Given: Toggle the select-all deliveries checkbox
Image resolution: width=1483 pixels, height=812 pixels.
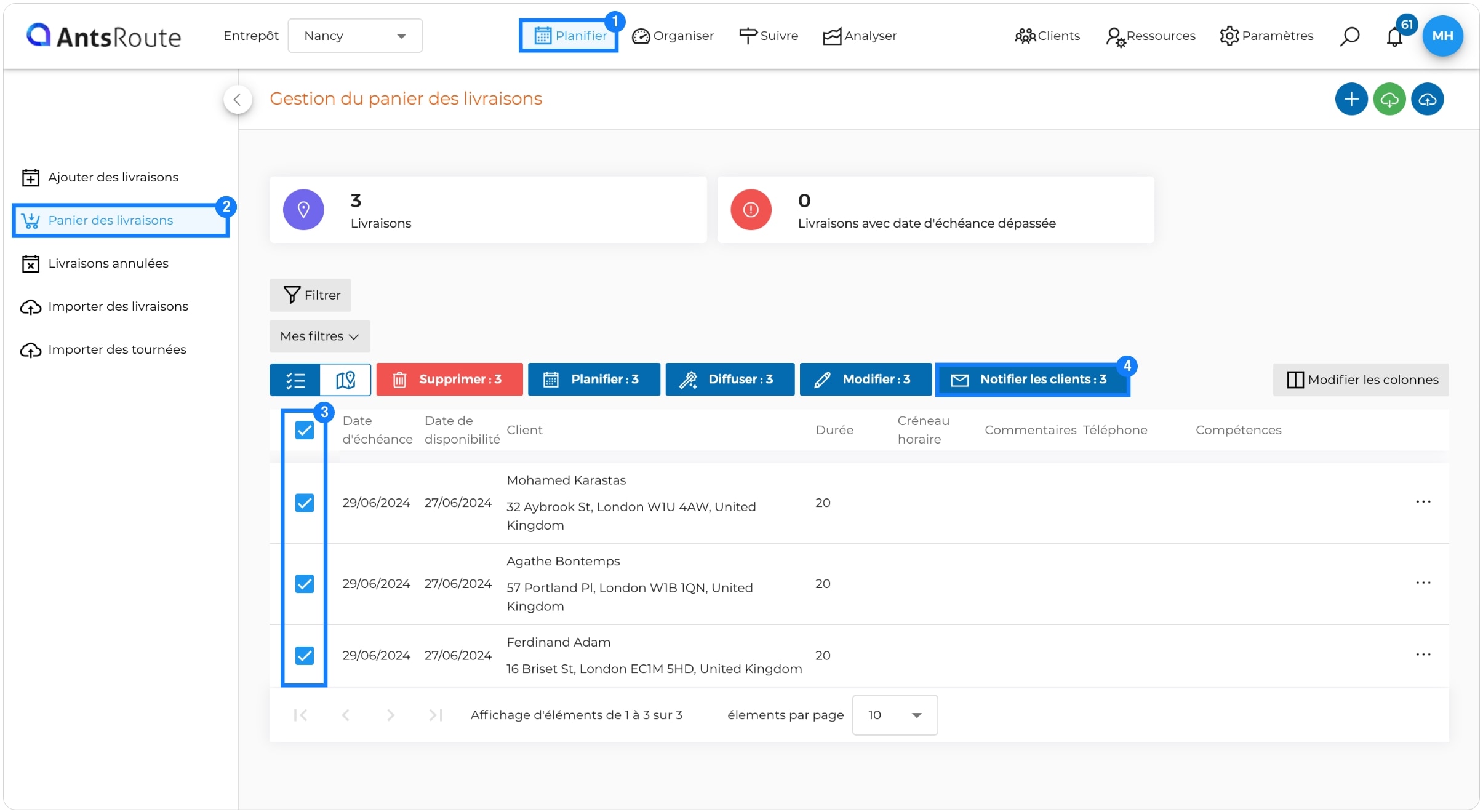Looking at the screenshot, I should pos(305,430).
